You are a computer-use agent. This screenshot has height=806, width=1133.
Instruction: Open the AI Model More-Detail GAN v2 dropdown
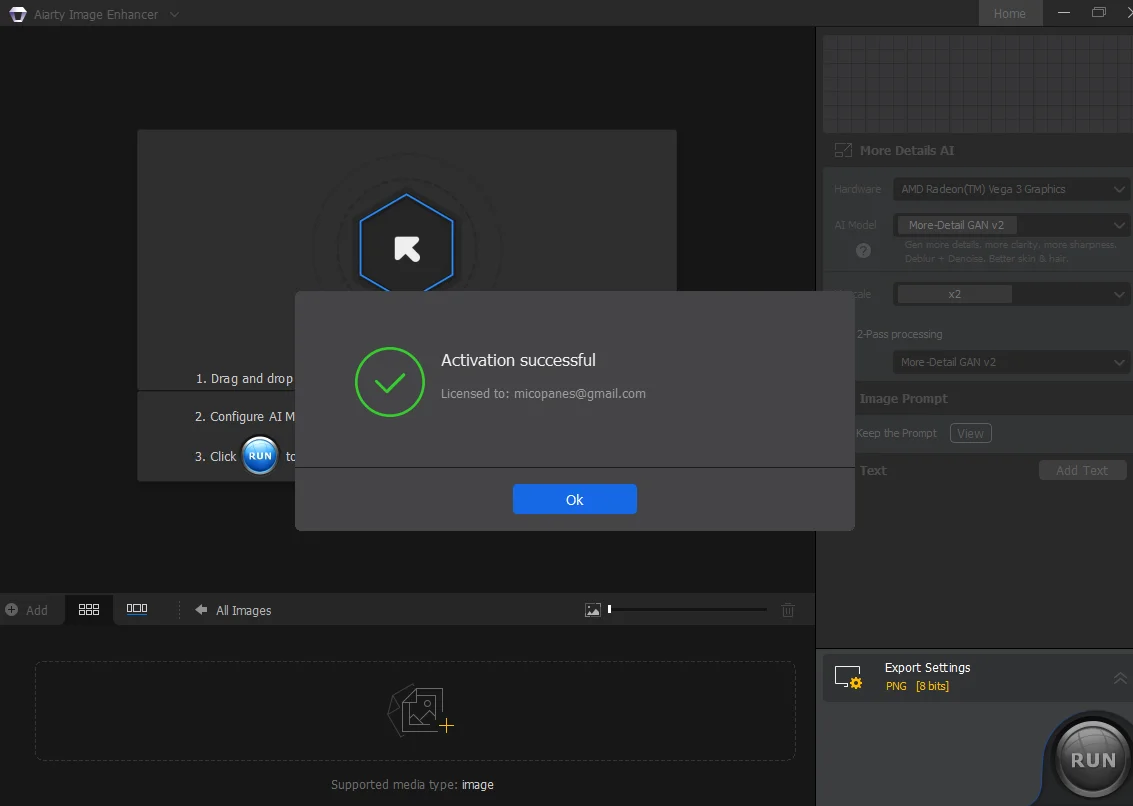coord(1012,225)
